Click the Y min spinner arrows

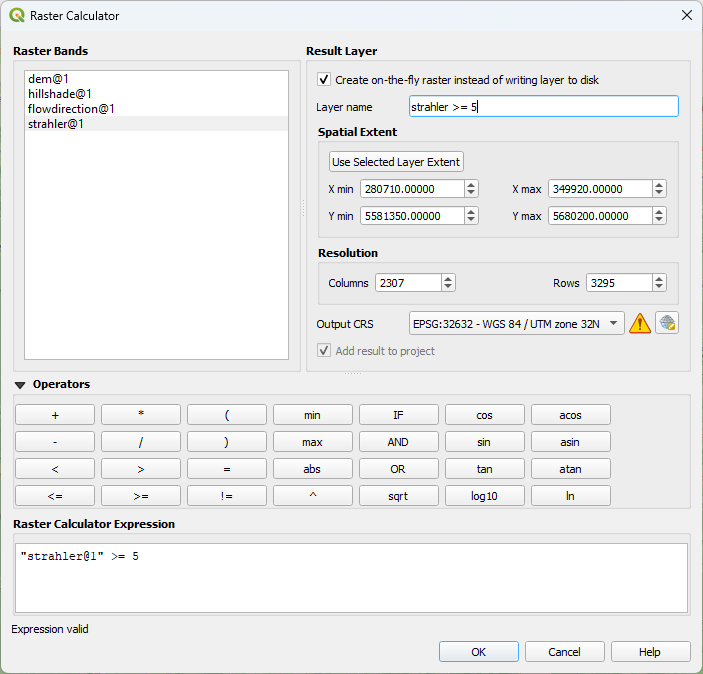pos(471,216)
